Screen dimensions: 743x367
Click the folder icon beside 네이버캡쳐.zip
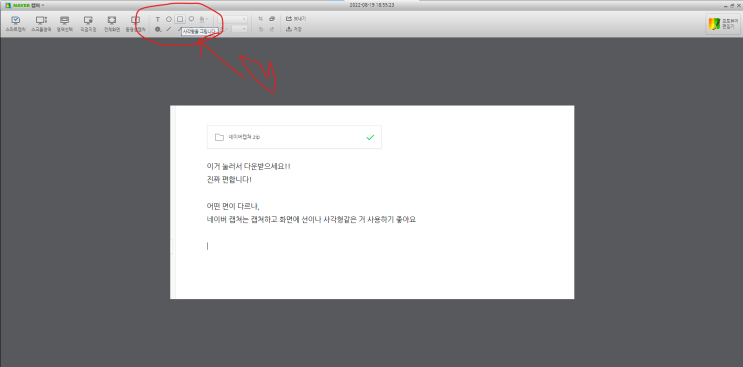pos(219,137)
